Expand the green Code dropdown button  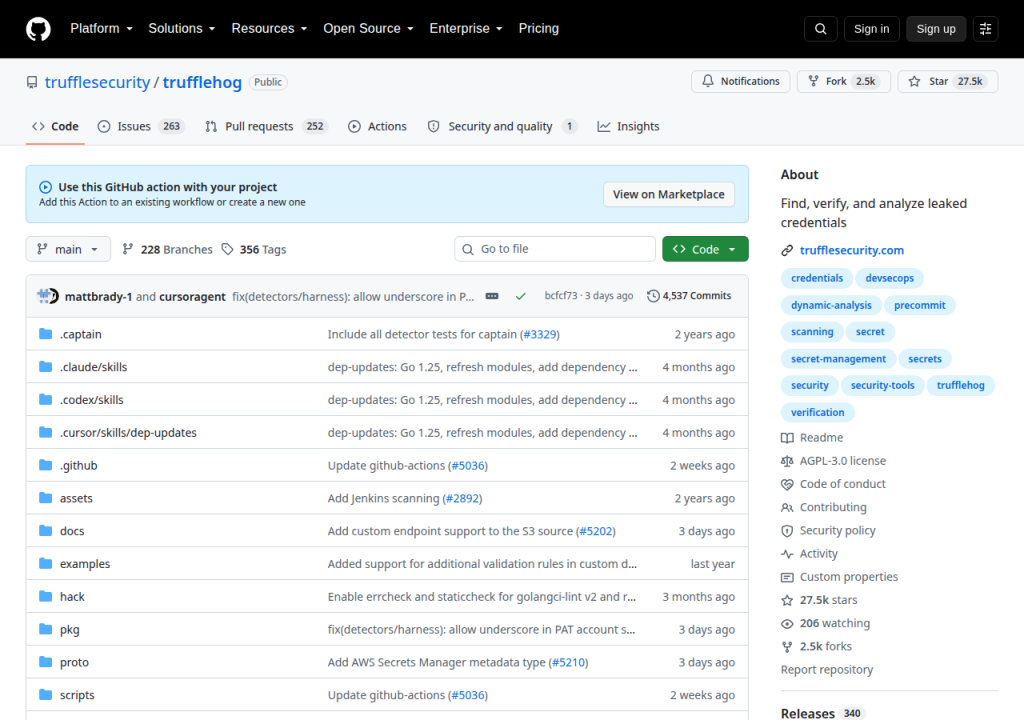(705, 249)
